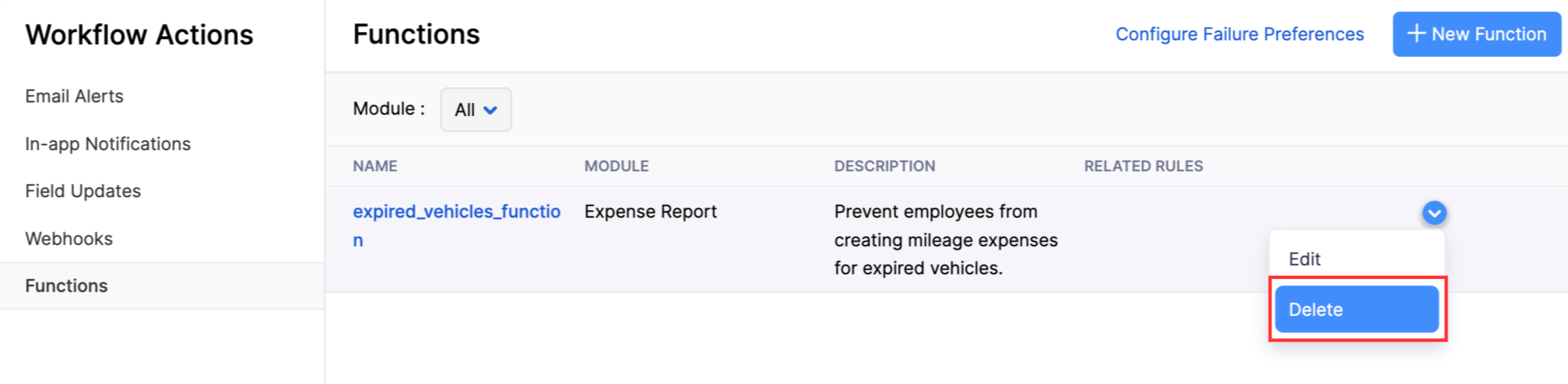Select Delete from the row context menu
This screenshot has height=384, width=1568.
click(1357, 309)
